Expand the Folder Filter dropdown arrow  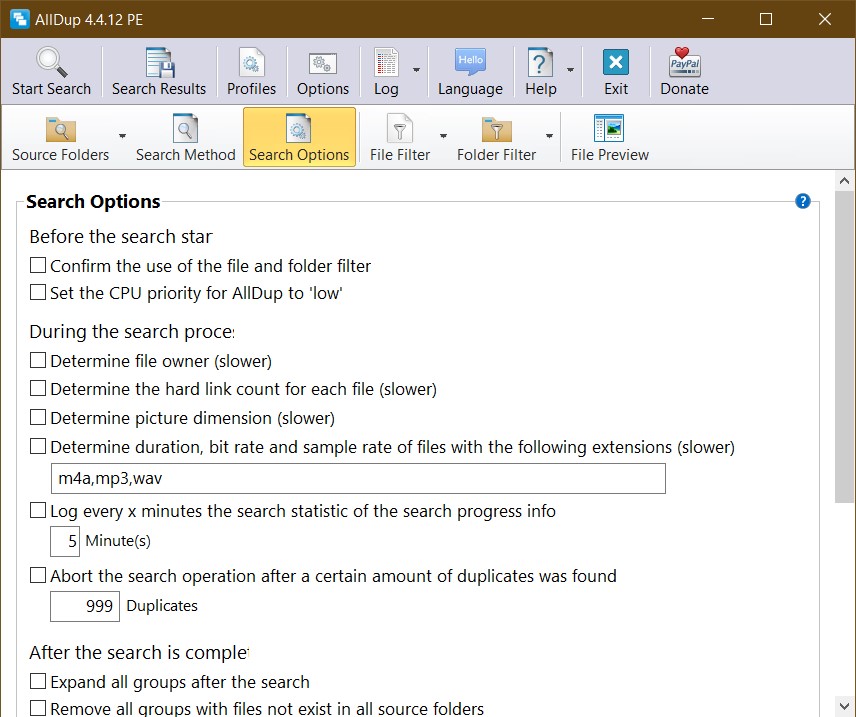click(549, 135)
